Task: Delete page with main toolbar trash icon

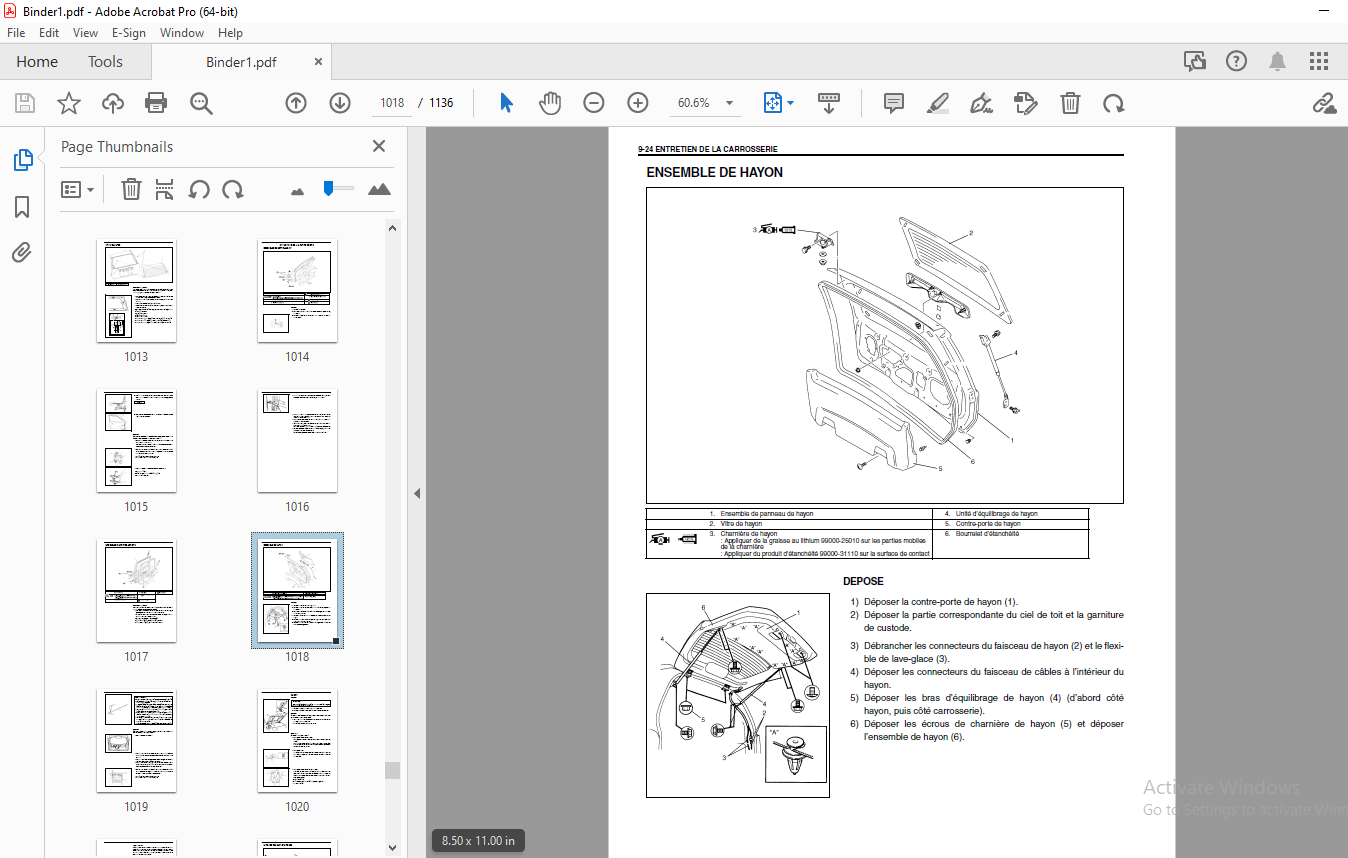Action: pyautogui.click(x=1070, y=103)
